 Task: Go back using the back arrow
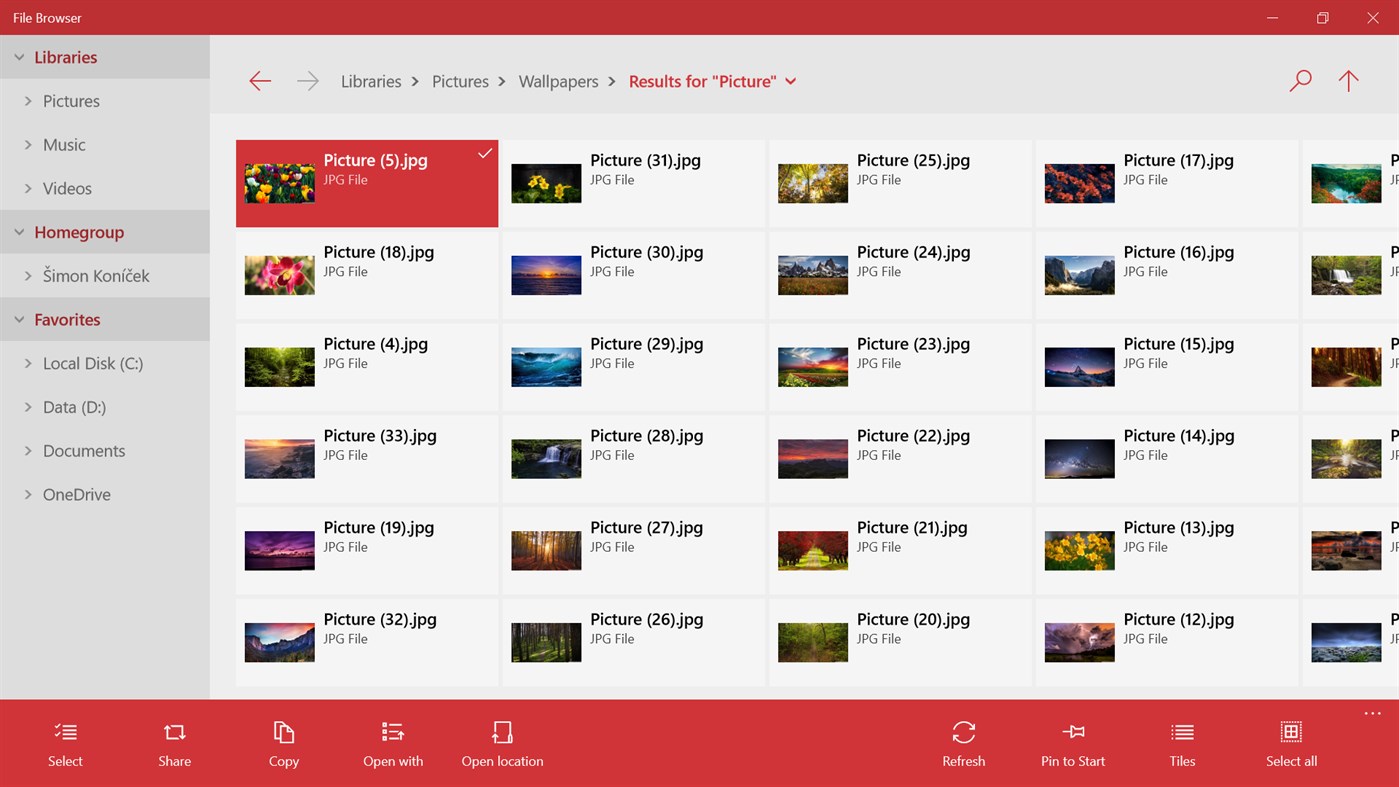pos(260,81)
